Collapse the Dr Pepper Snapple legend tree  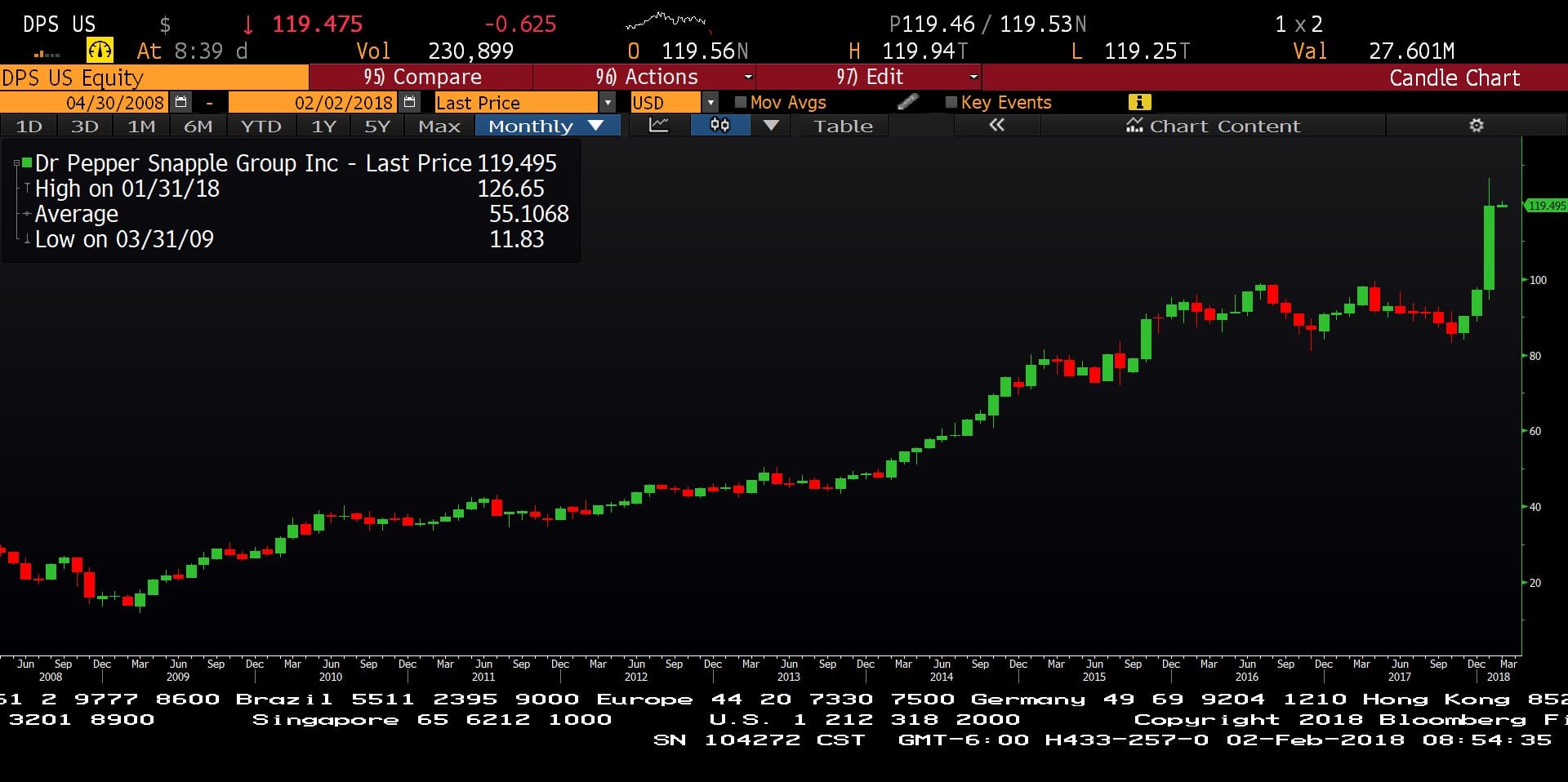point(16,163)
